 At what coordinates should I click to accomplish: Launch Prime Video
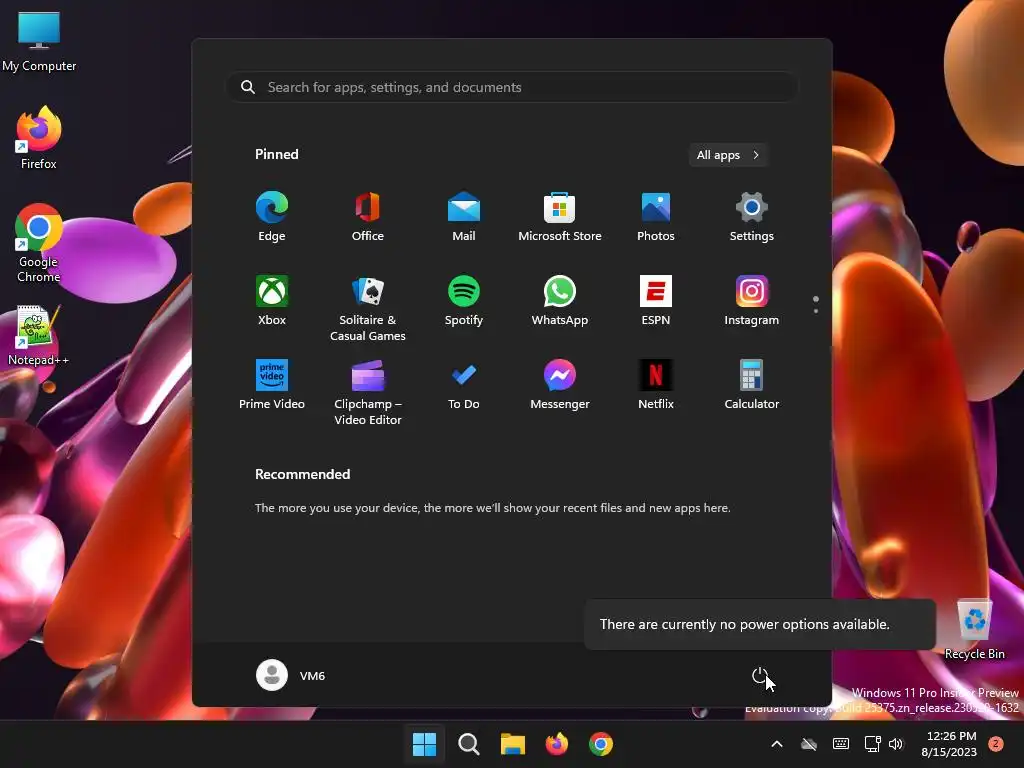272,385
